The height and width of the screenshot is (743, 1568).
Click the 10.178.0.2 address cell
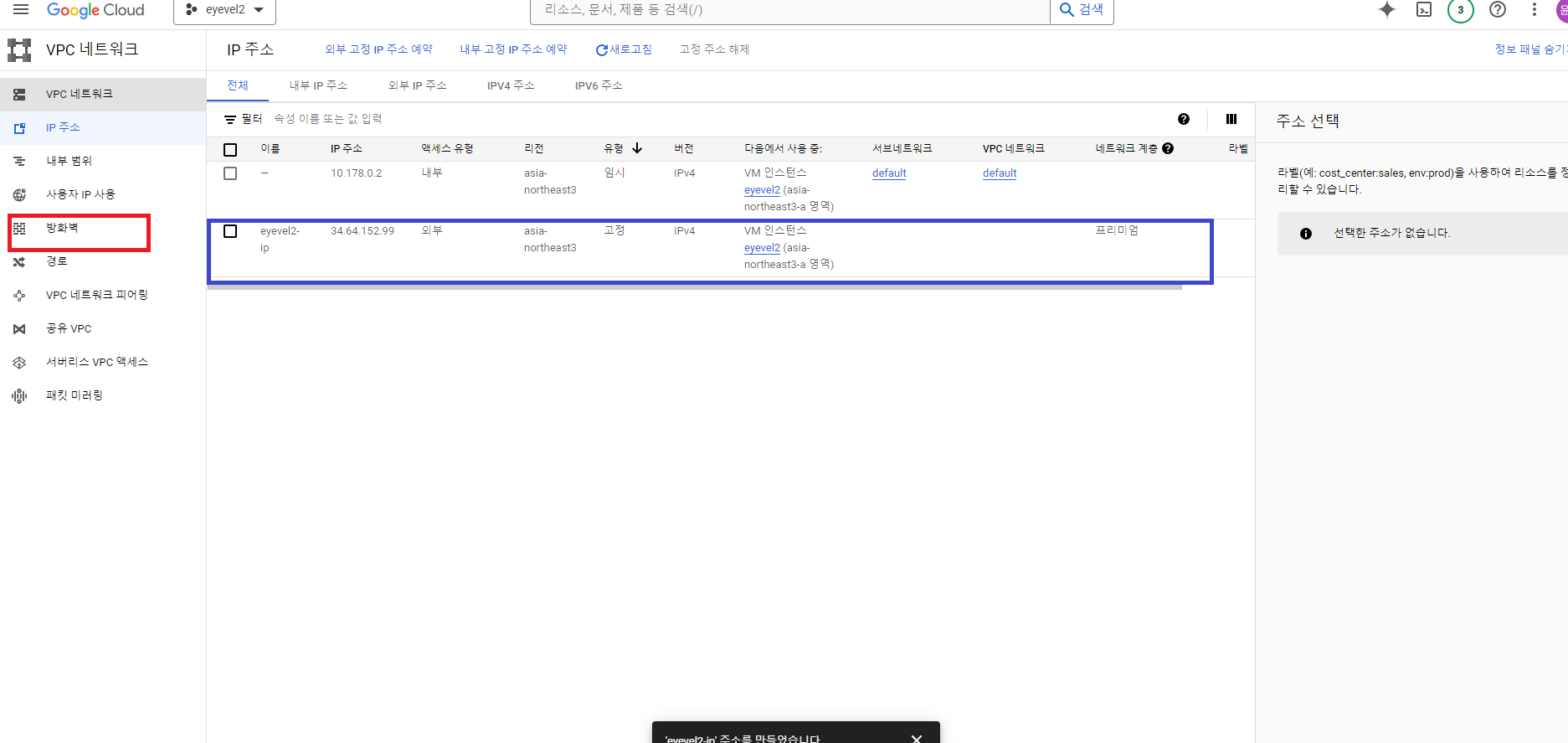pyautogui.click(x=356, y=173)
